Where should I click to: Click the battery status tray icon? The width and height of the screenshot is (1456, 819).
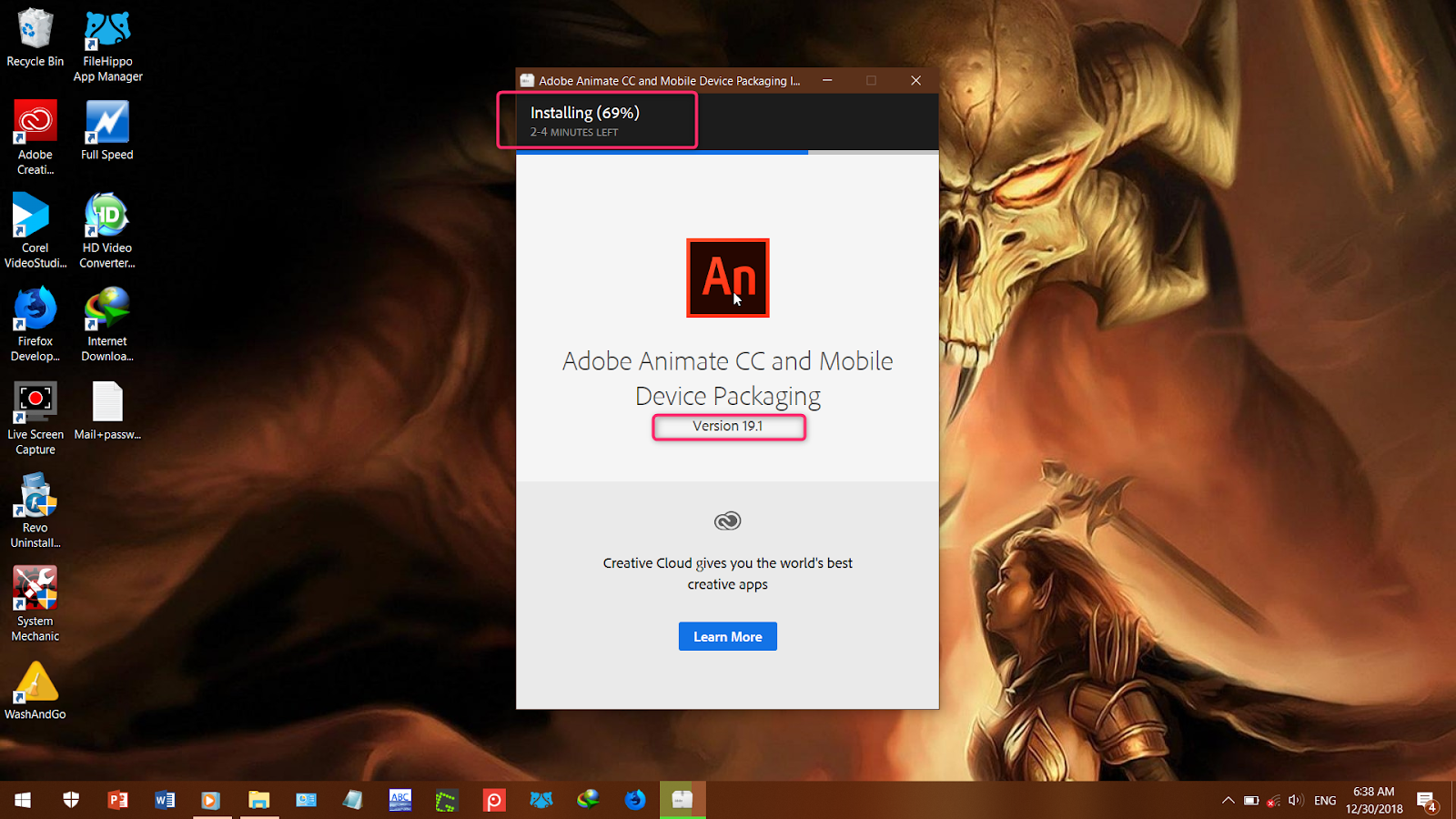(x=1252, y=801)
